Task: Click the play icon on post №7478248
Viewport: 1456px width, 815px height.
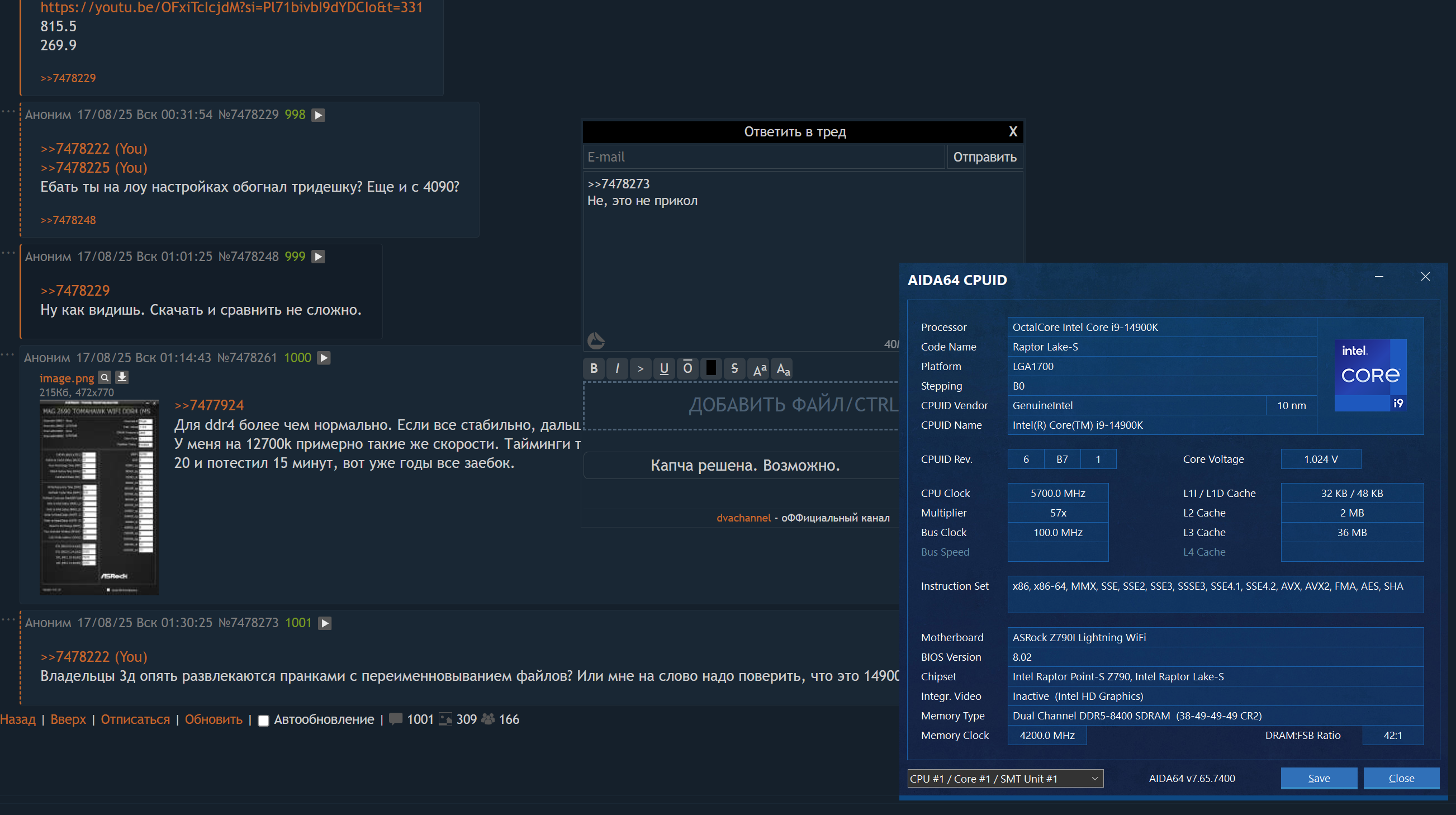Action: (318, 257)
